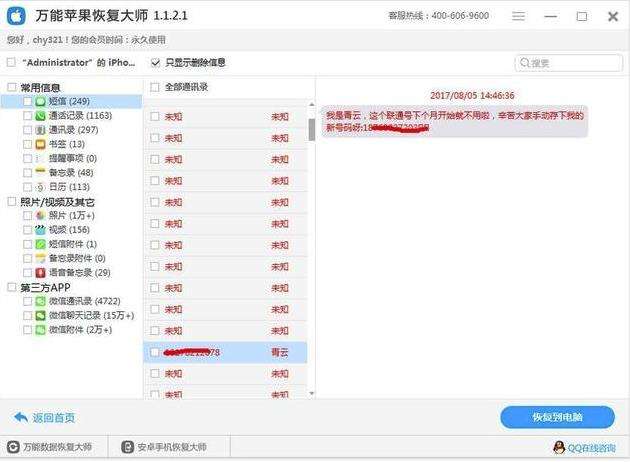Click the 备忘录 (48) notes icon
The width and height of the screenshot is (630, 462).
click(40, 172)
